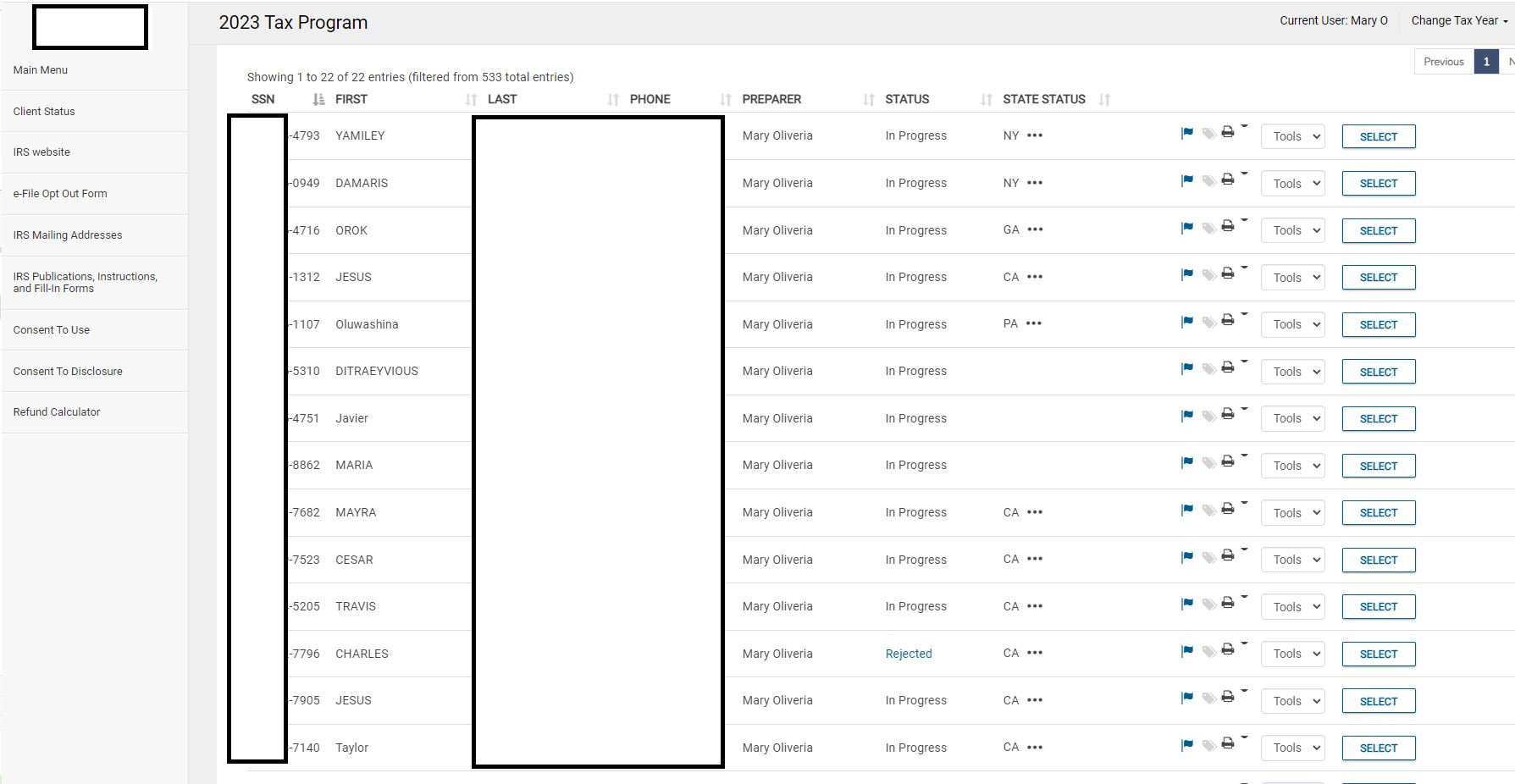Click the print icon in YAMILEY's row
This screenshot has height=784, width=1515.
coord(1228,132)
